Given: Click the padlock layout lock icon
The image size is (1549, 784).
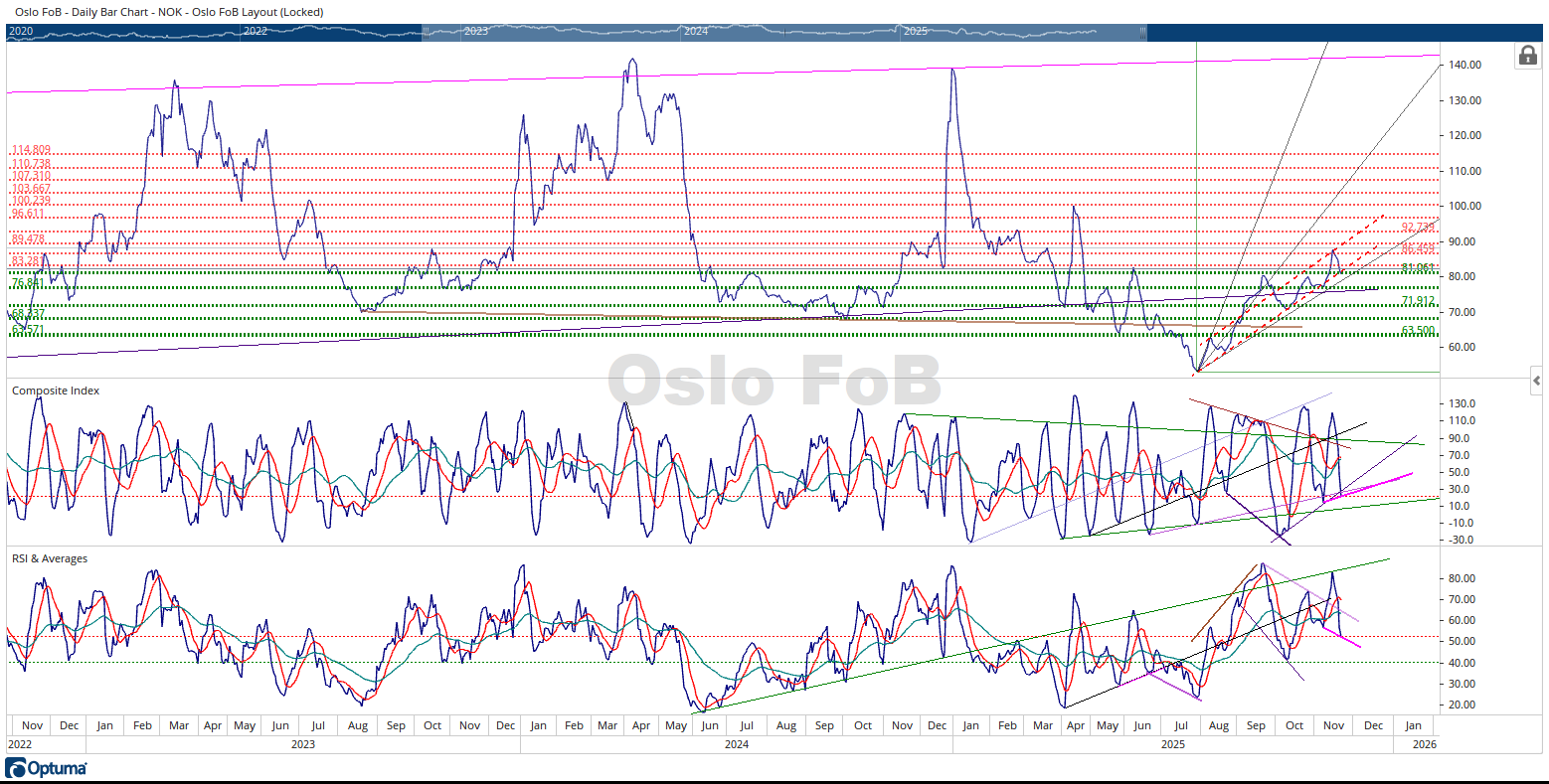Looking at the screenshot, I should point(1527,56).
